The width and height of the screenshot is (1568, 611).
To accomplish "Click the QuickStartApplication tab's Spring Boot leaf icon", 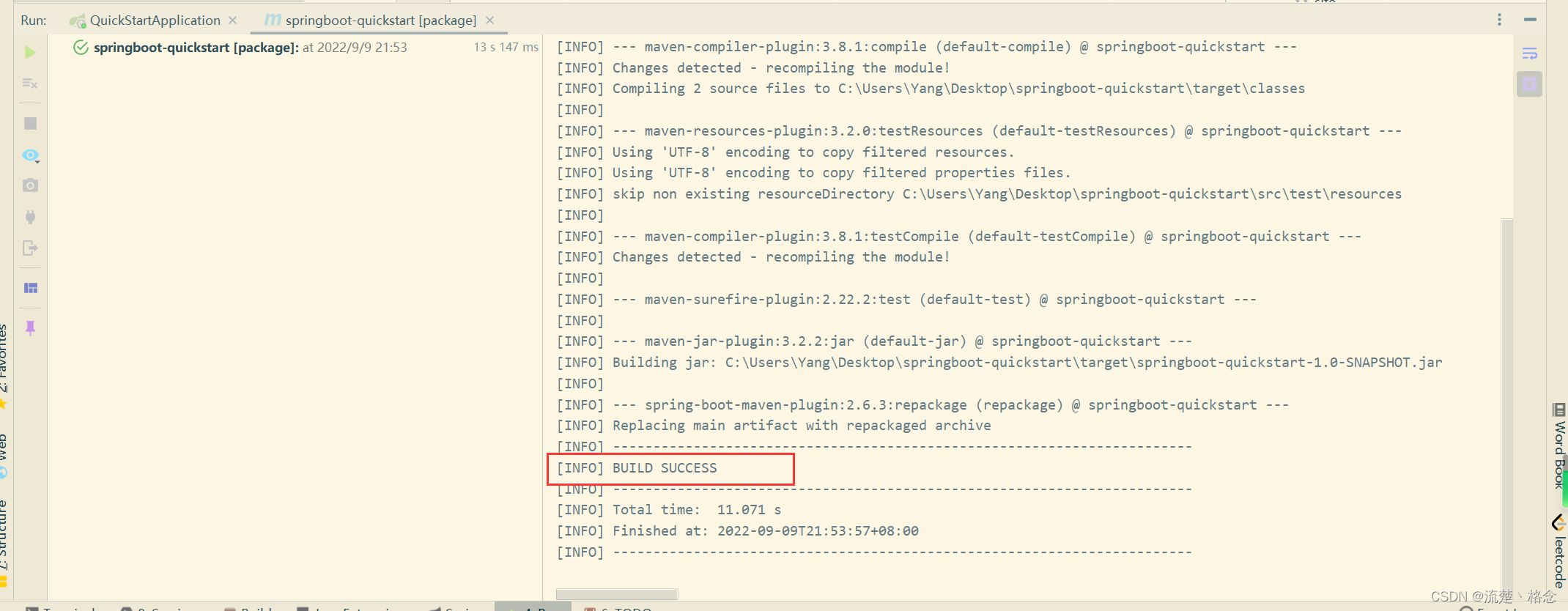I will tap(78, 21).
